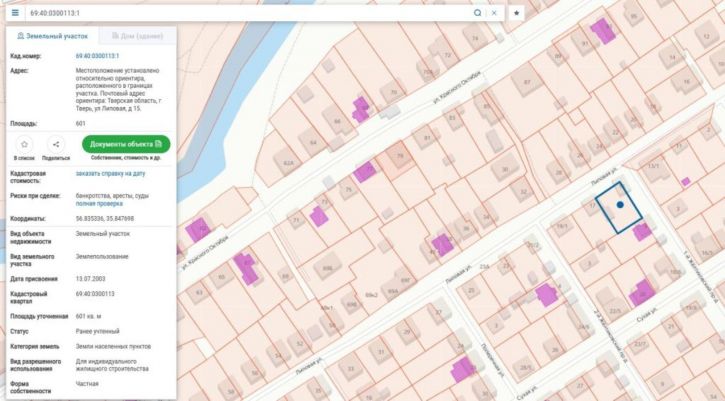
Task: Click into the cadastral number search field
Action: click(250, 13)
